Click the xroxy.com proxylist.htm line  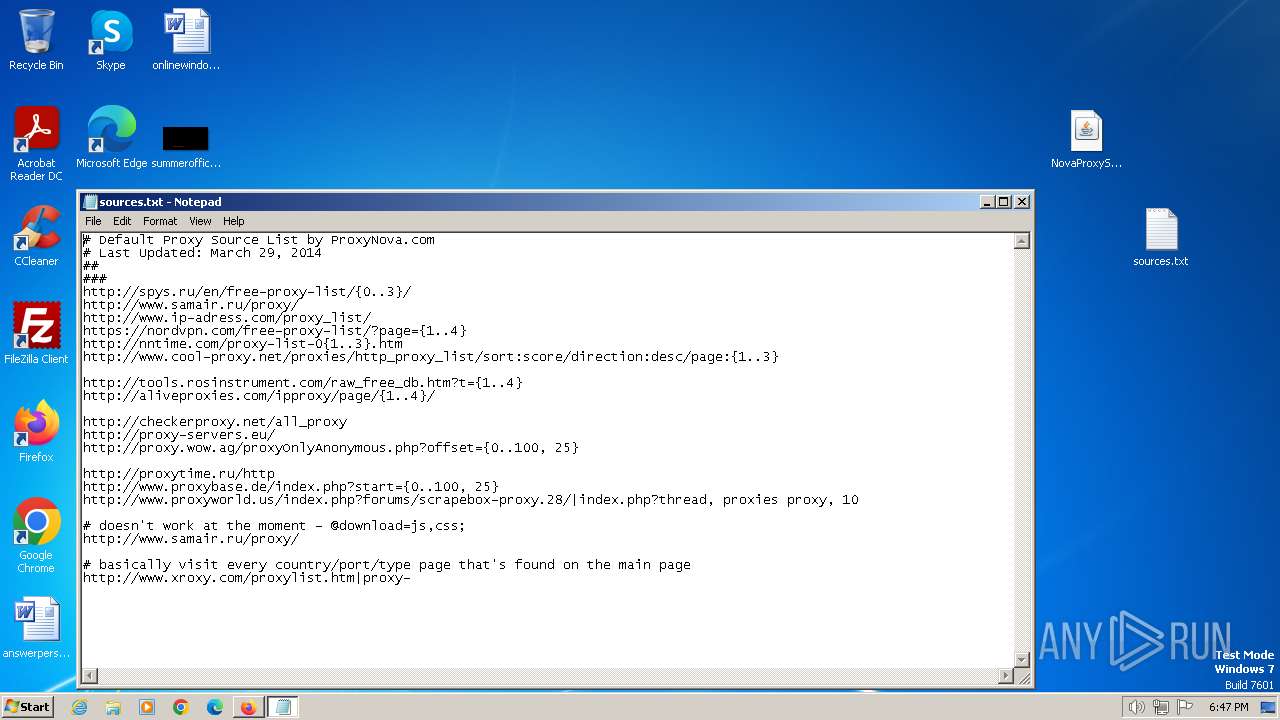[x=247, y=578]
